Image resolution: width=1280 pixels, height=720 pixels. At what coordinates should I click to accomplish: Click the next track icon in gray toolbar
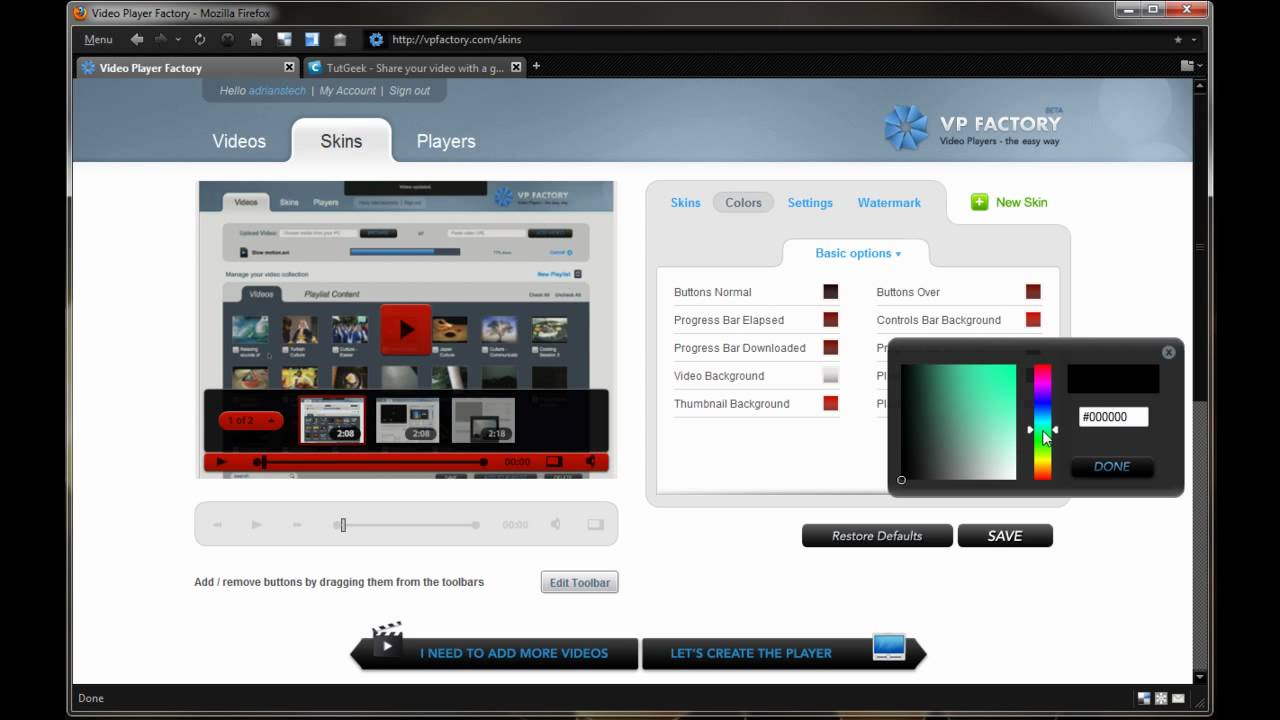(297, 524)
